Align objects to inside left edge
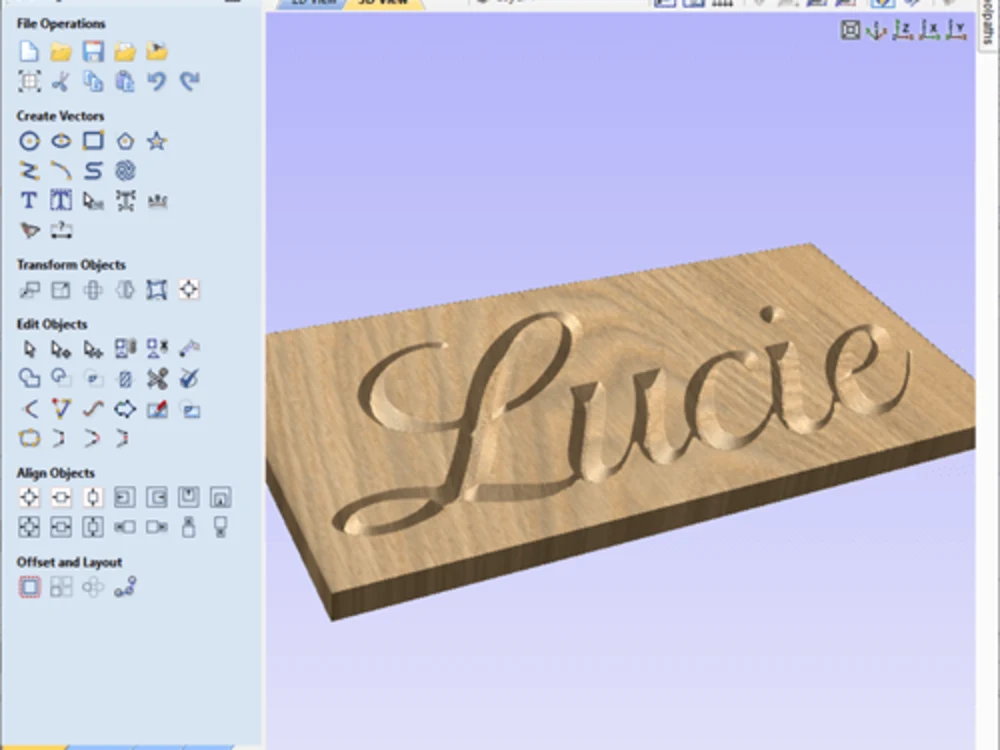The height and width of the screenshot is (750, 1000). coord(125,497)
